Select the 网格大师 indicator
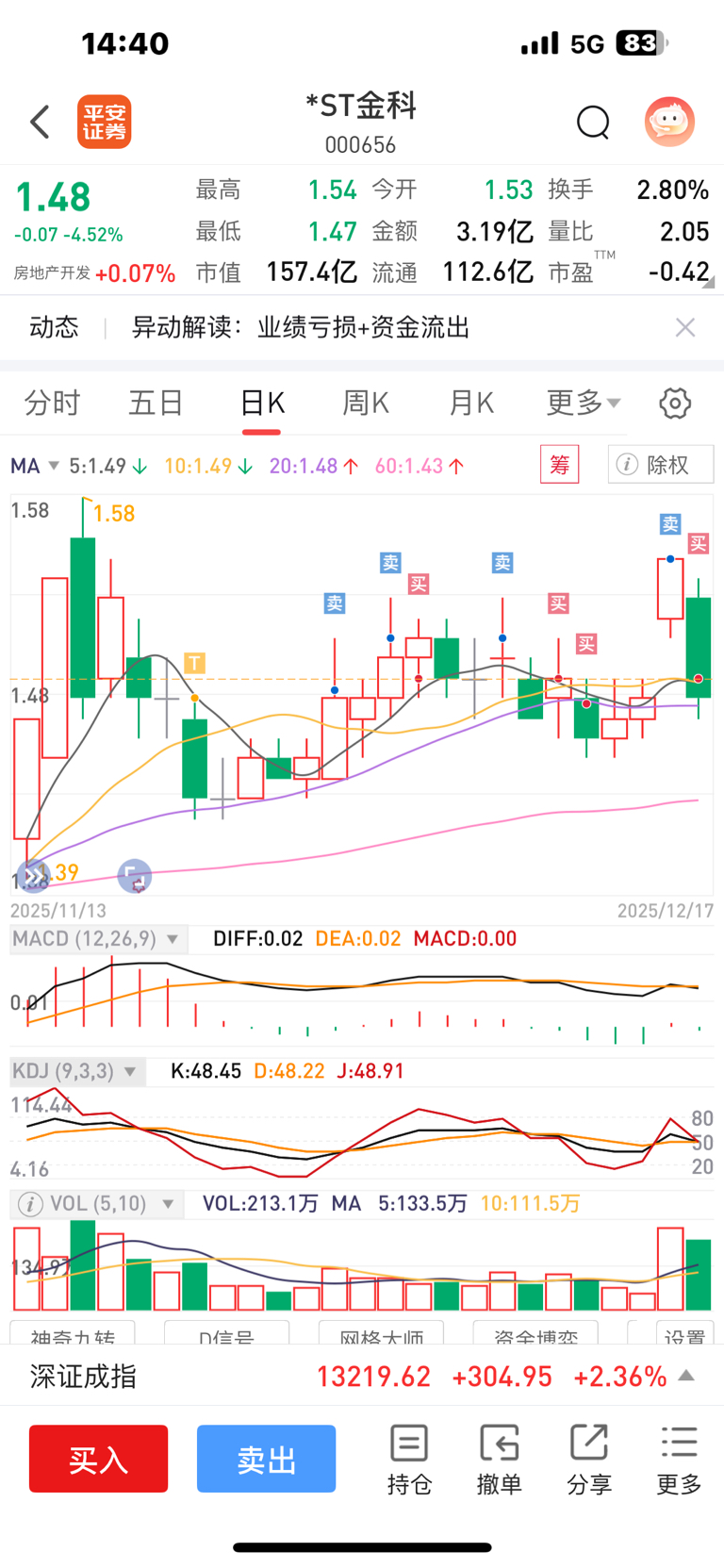 (x=381, y=1334)
